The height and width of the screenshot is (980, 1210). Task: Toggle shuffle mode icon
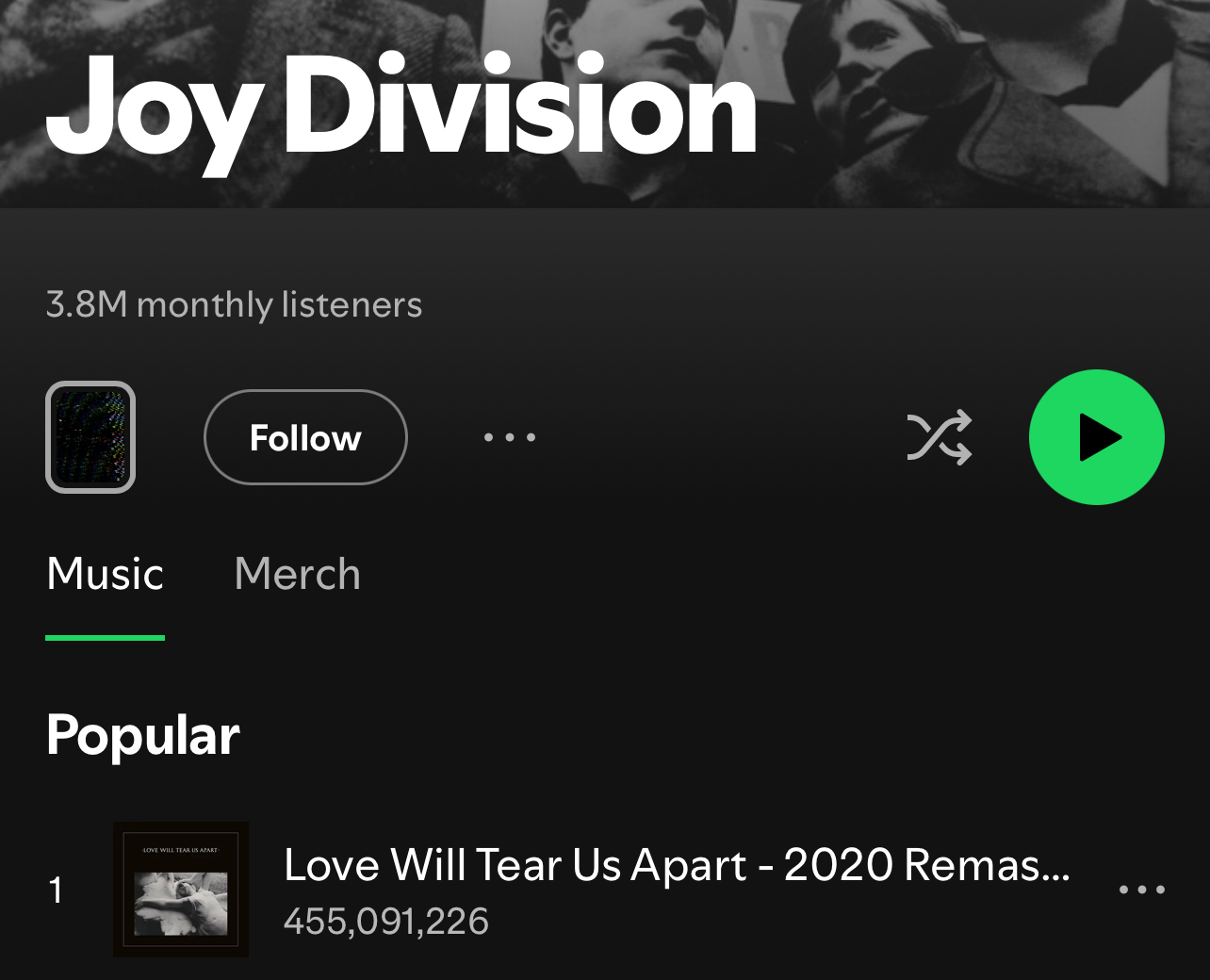pyautogui.click(x=940, y=437)
